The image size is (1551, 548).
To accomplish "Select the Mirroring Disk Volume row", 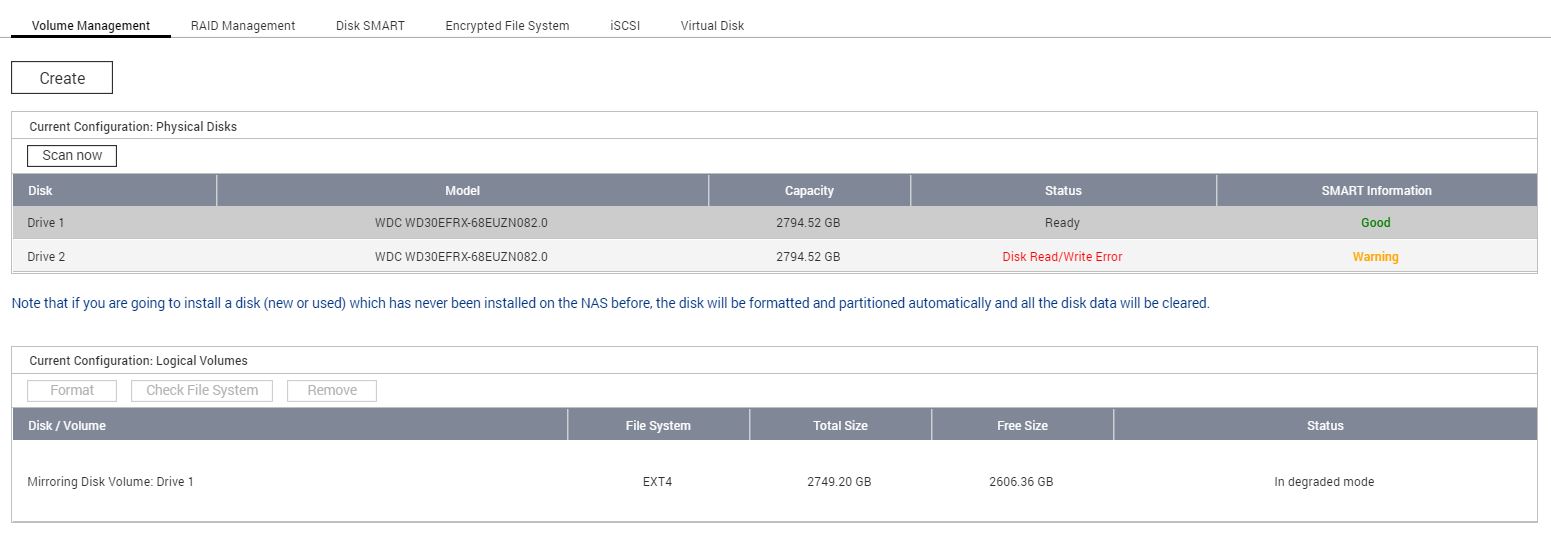I will 110,482.
